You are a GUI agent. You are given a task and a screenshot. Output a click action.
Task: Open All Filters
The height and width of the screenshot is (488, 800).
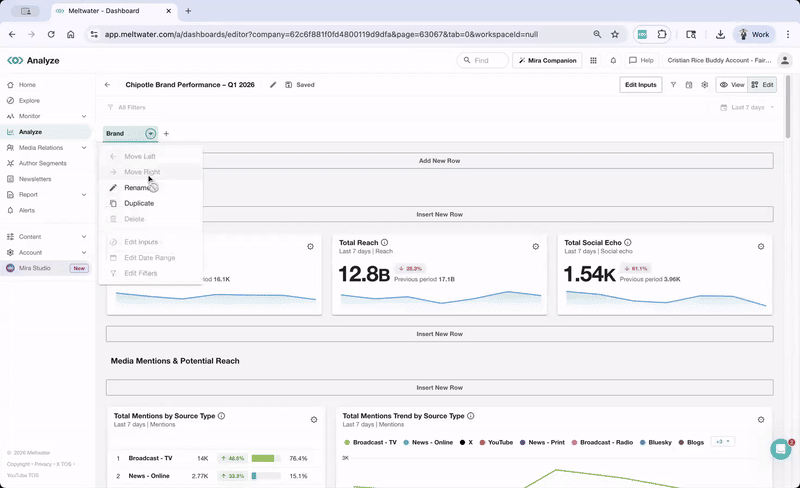click(127, 107)
